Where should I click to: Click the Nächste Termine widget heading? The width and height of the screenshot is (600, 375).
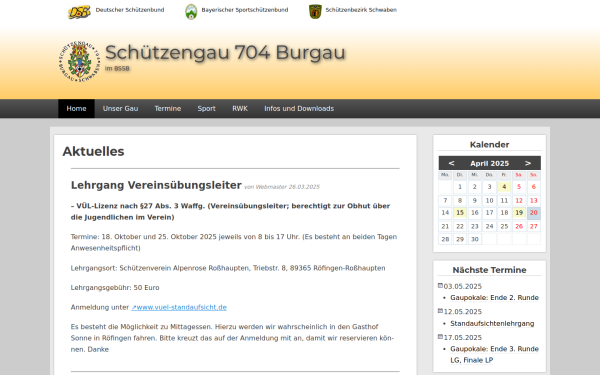pyautogui.click(x=489, y=270)
